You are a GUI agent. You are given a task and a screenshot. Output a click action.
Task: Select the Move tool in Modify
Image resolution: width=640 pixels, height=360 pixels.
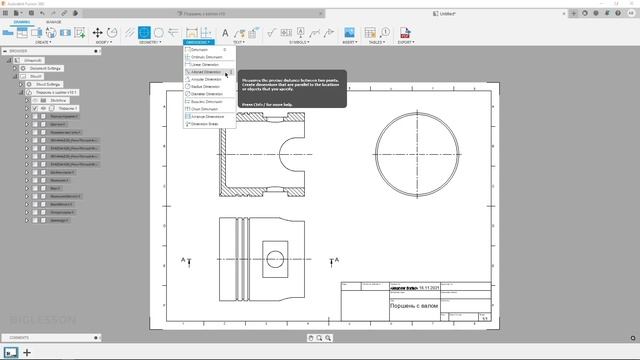click(x=98, y=33)
